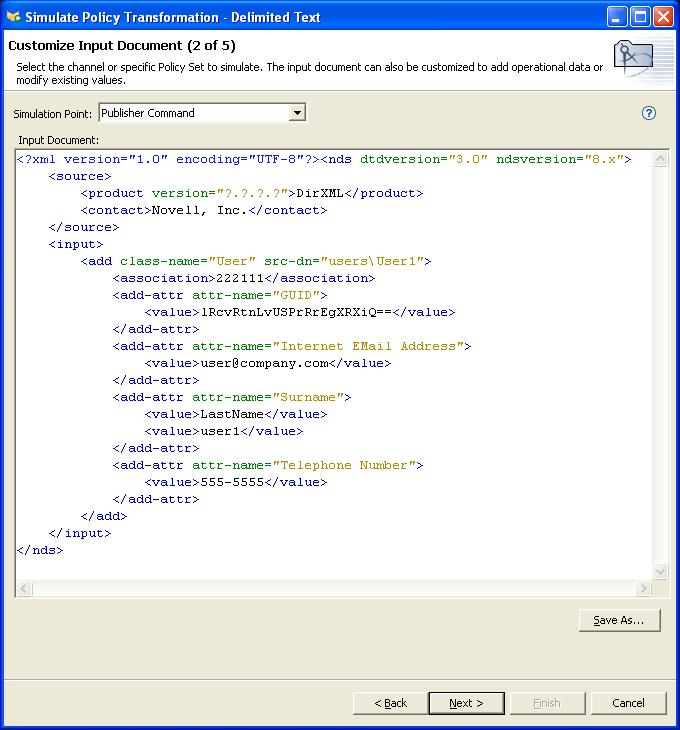This screenshot has width=680, height=730.
Task: Click the <source> opening tag line
Action: (80, 176)
